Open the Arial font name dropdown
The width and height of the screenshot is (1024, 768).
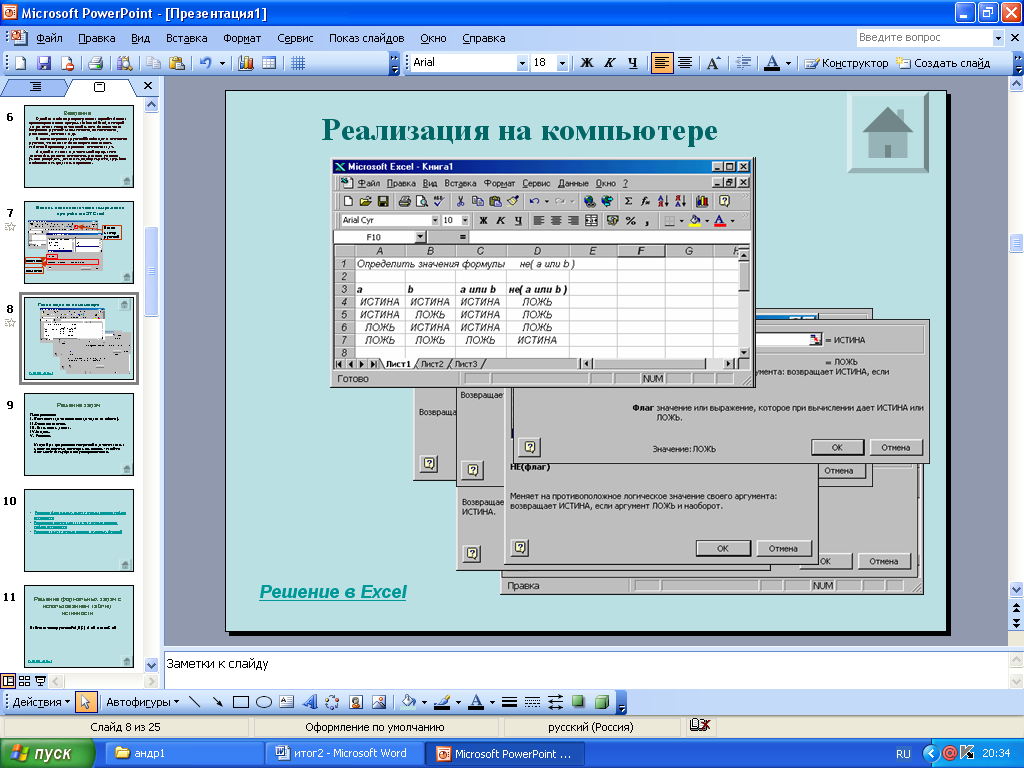522,63
